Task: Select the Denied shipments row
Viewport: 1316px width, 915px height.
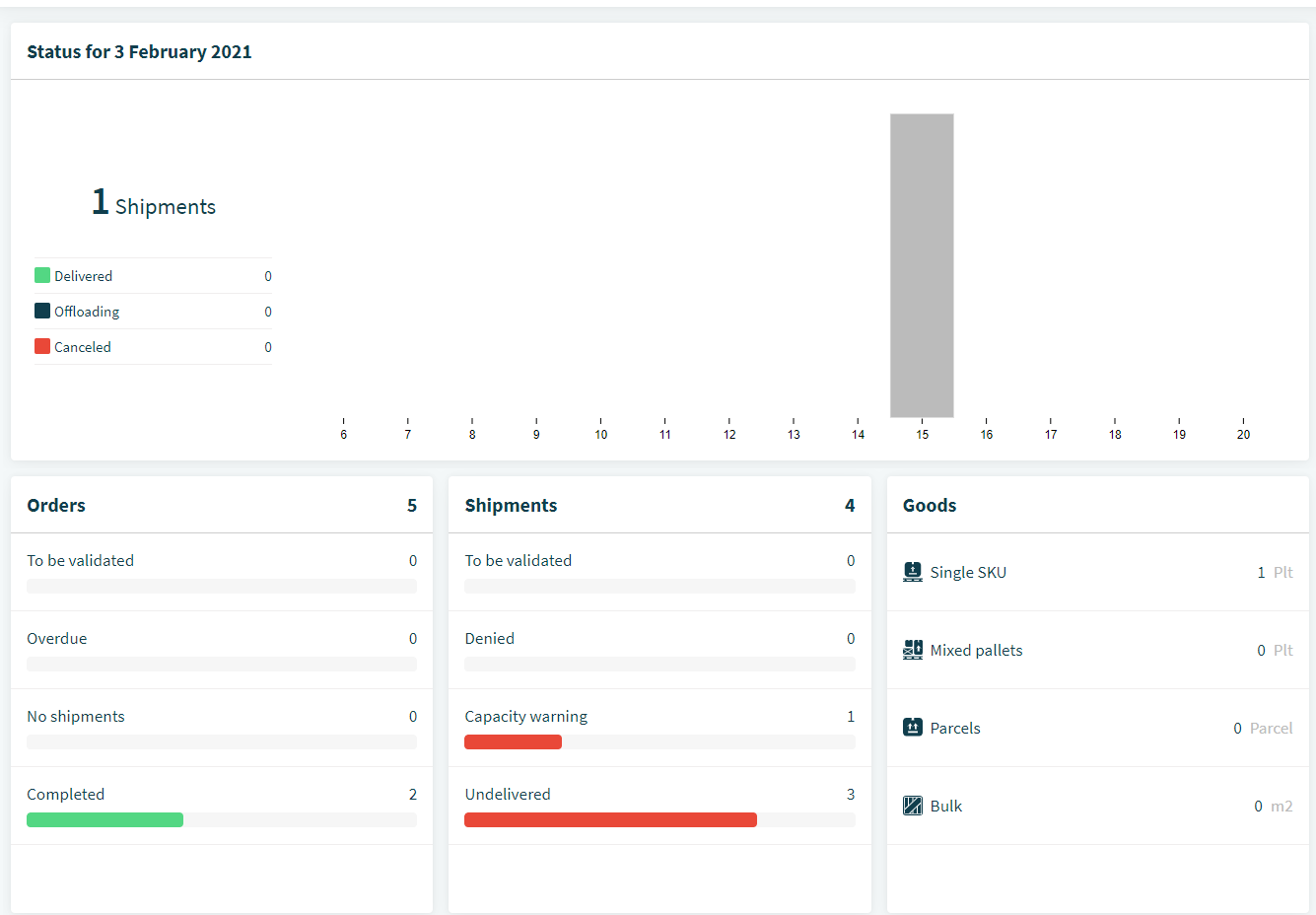Action: pyautogui.click(x=659, y=650)
